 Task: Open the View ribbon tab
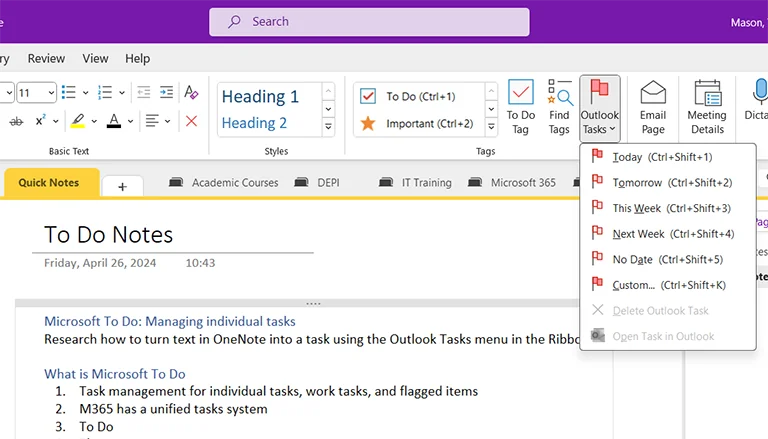[95, 58]
